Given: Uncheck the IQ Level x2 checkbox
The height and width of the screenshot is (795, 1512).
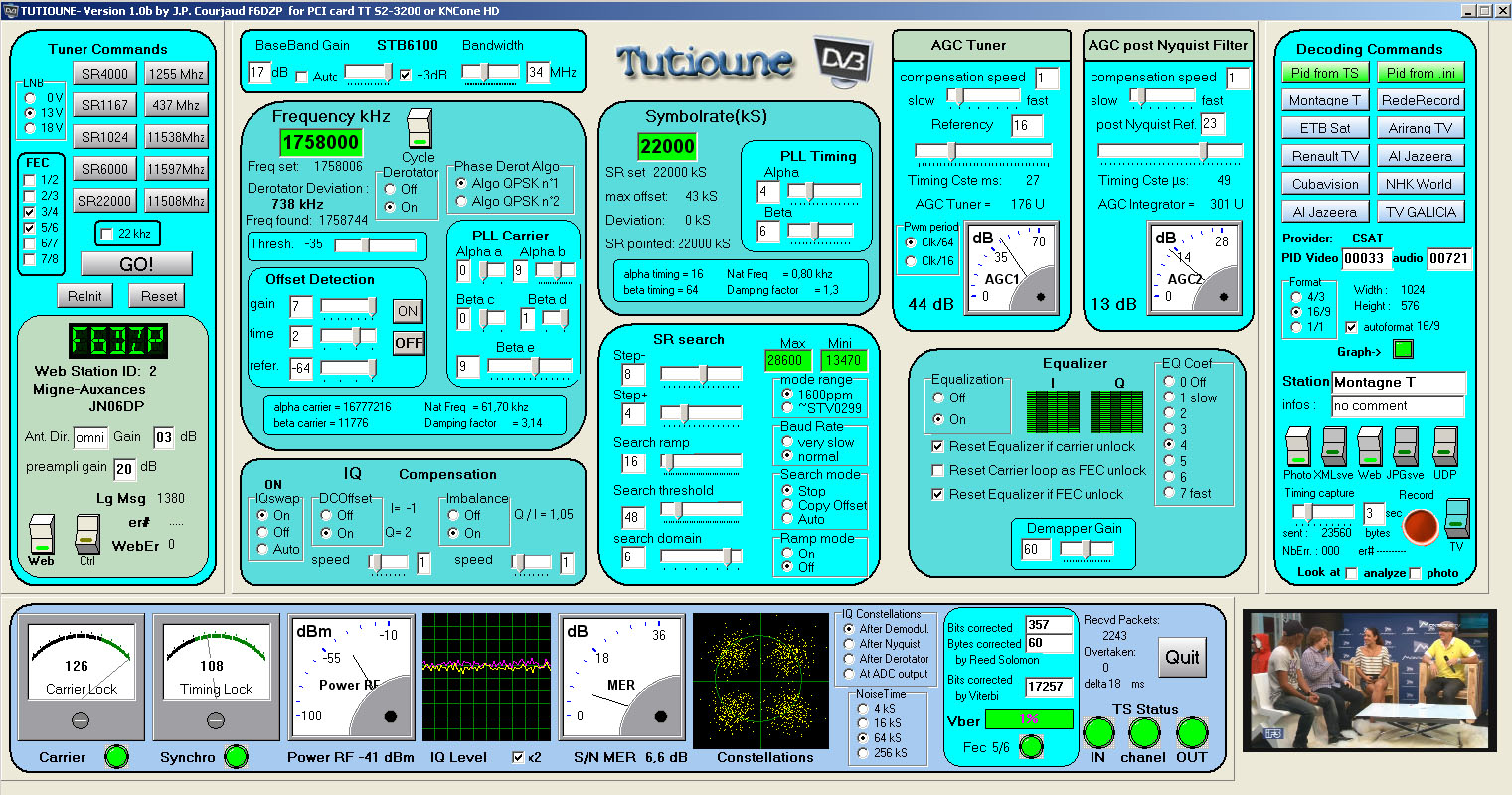Looking at the screenshot, I should [517, 757].
